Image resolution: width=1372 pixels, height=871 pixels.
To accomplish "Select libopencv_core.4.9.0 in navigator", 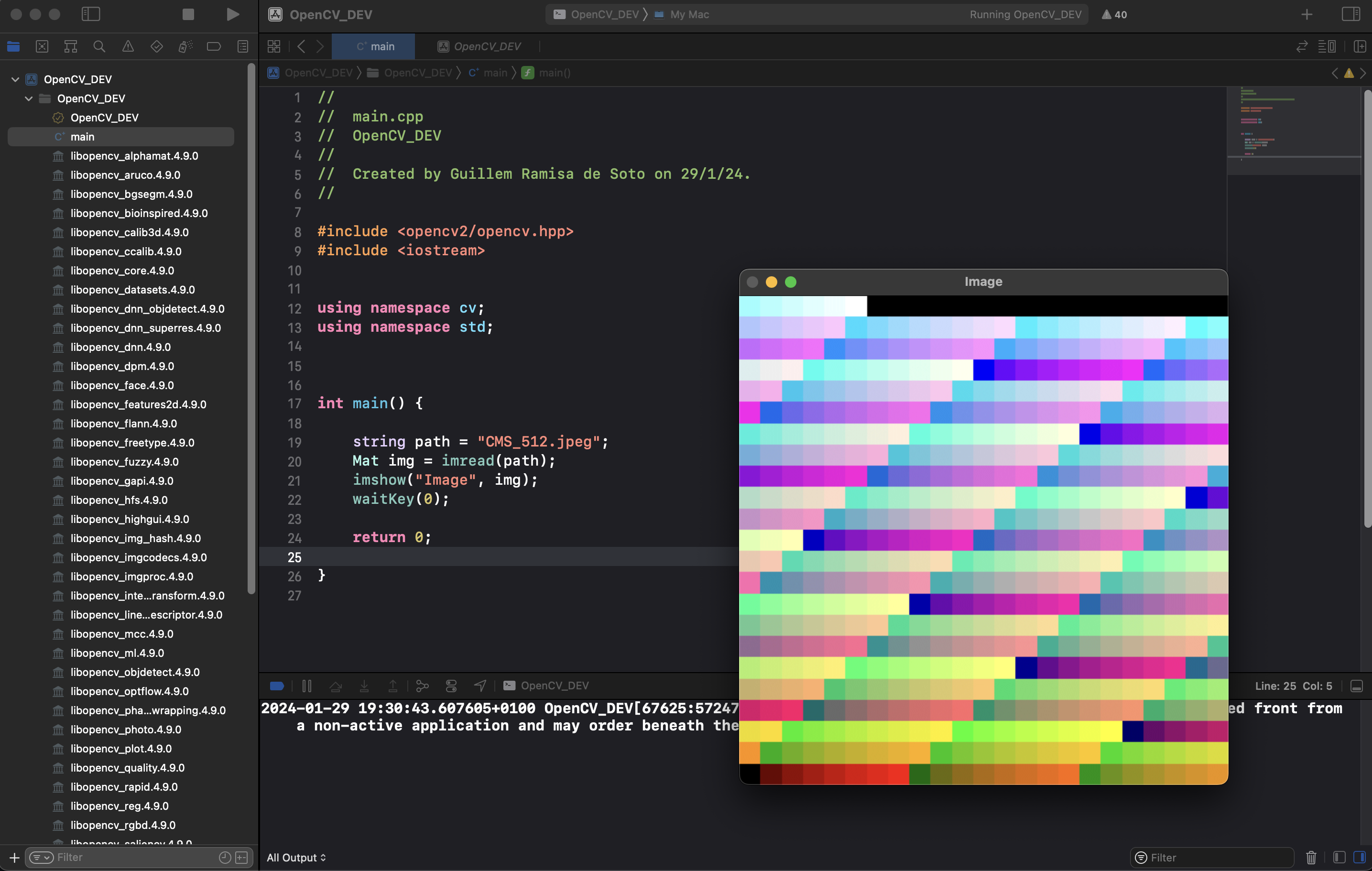I will [x=122, y=271].
